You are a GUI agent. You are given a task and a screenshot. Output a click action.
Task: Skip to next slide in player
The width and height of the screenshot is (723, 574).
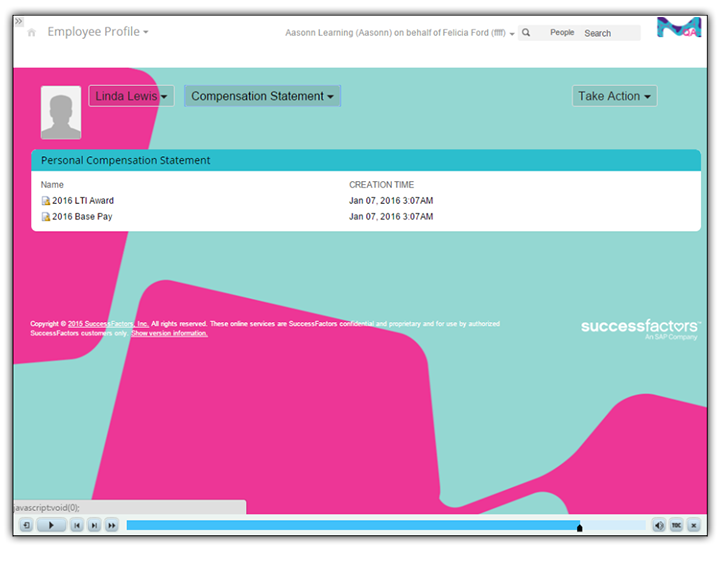pyautogui.click(x=94, y=525)
